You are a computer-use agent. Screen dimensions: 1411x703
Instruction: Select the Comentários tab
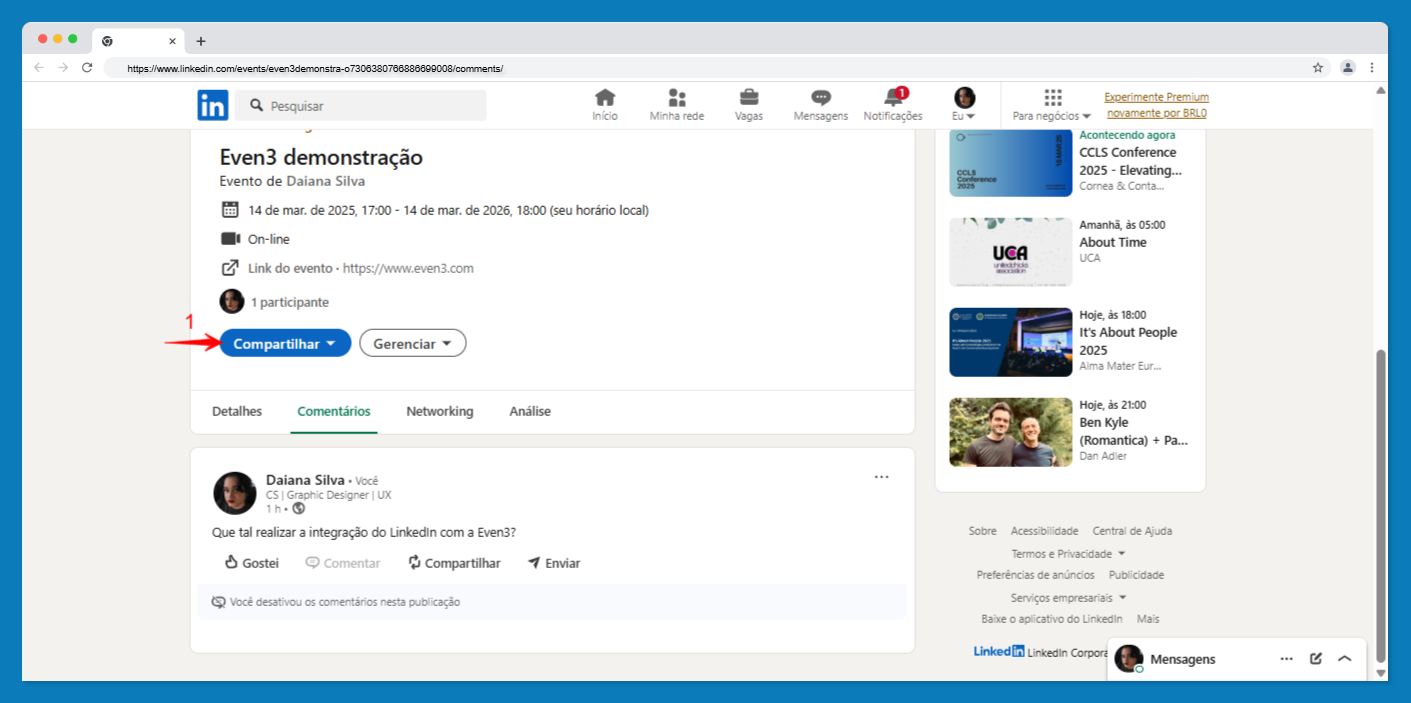tap(334, 411)
